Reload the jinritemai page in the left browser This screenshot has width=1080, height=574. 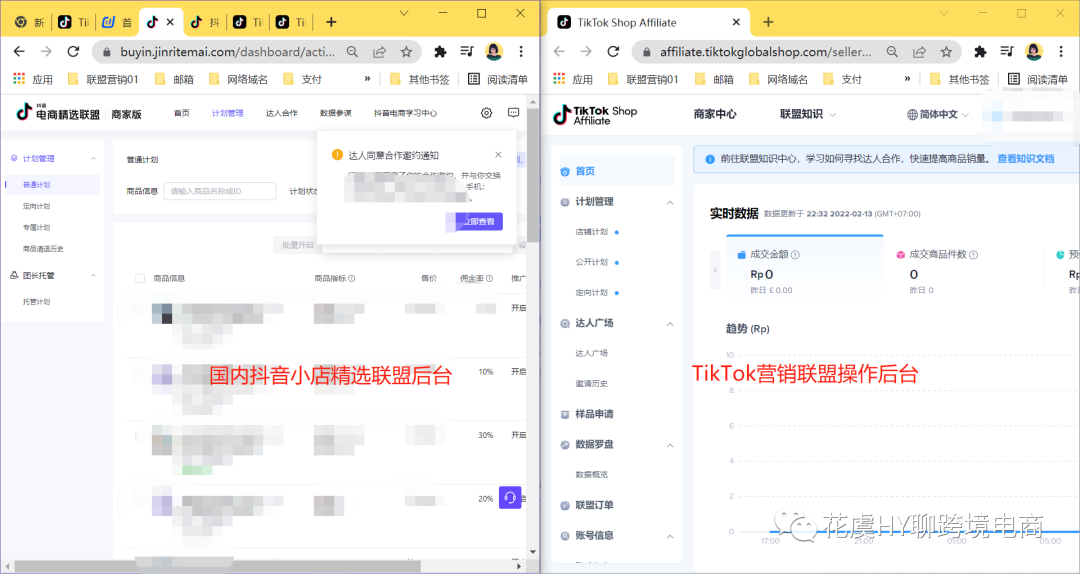click(74, 52)
